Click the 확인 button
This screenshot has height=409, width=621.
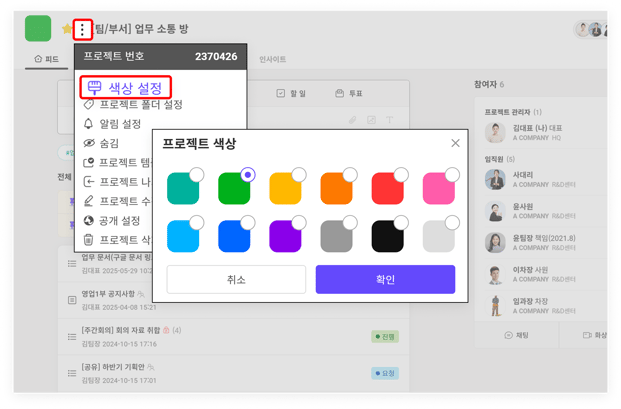[x=385, y=279]
